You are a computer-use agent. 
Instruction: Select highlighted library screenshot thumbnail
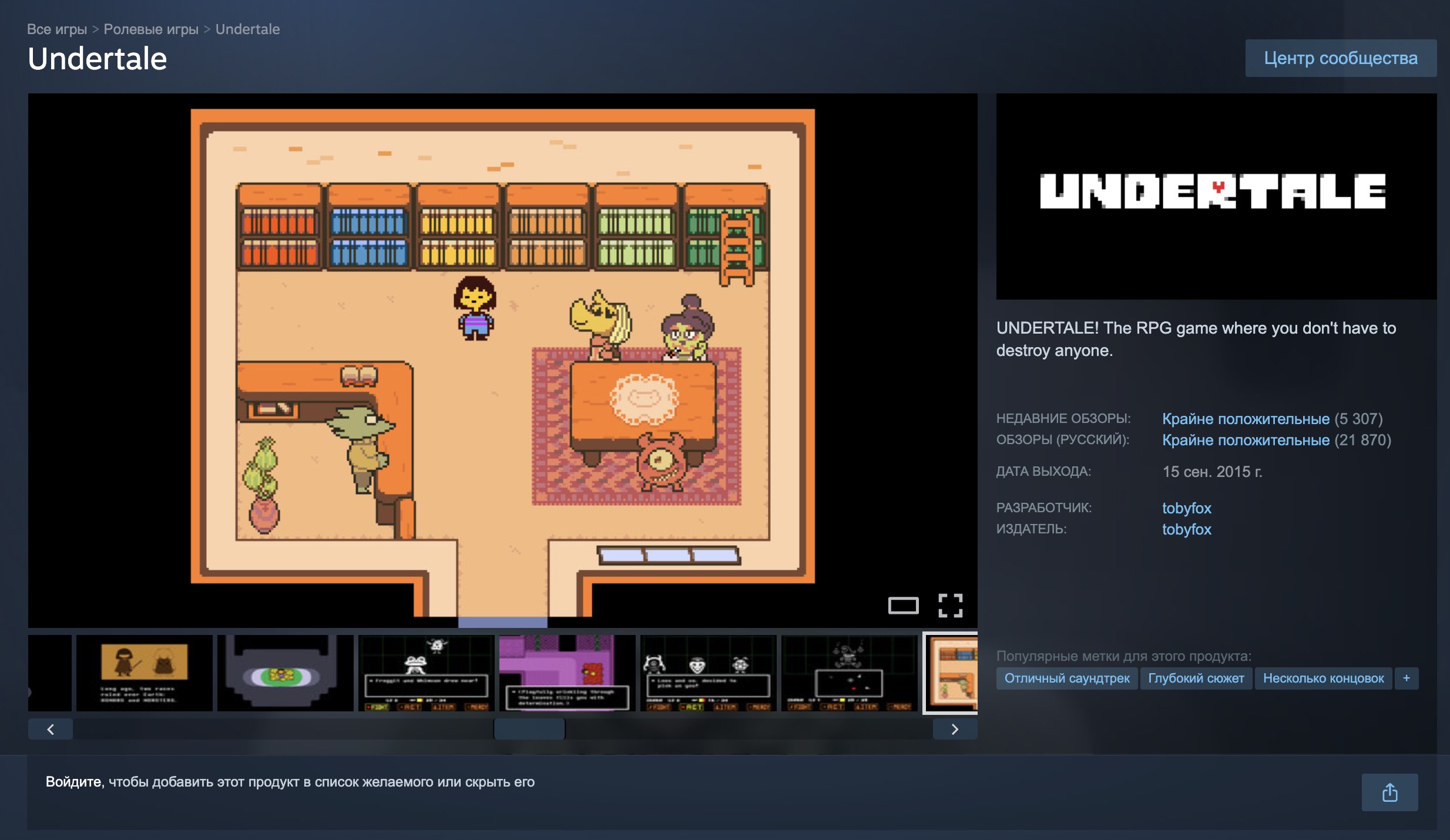951,673
